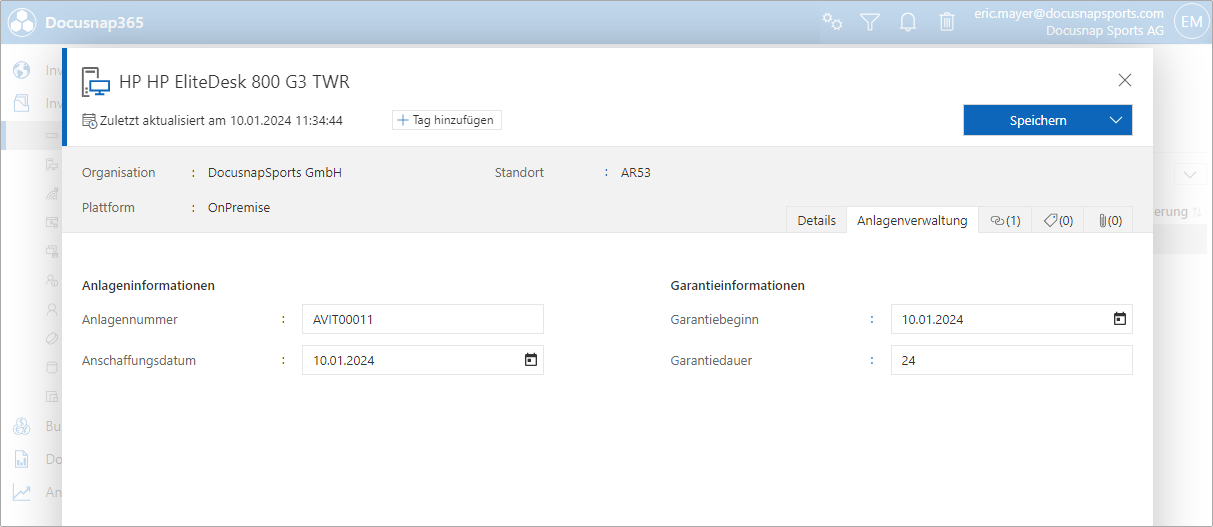Select the Anlagenverwaltung tab
1213x527 pixels.
(x=912, y=220)
